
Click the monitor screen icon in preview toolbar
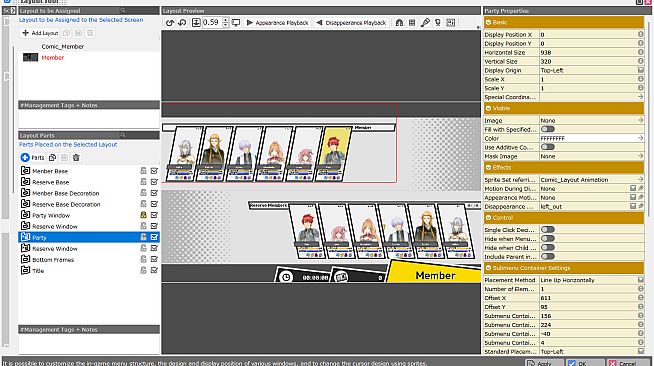[x=236, y=23]
